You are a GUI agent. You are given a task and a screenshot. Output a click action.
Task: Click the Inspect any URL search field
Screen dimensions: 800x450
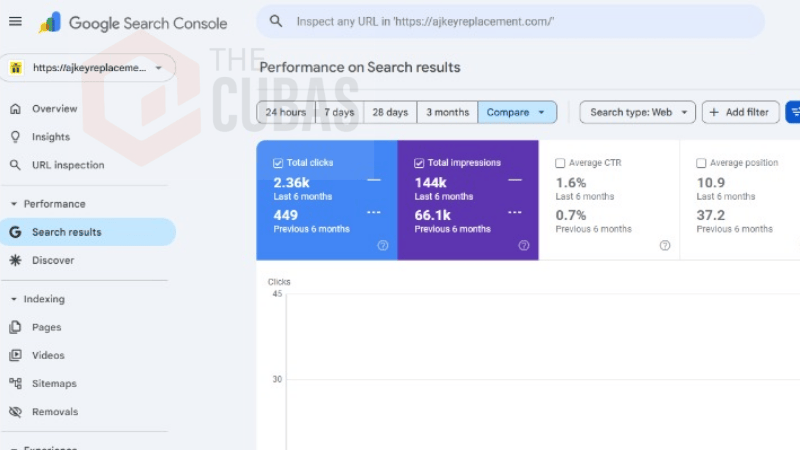[x=510, y=21]
